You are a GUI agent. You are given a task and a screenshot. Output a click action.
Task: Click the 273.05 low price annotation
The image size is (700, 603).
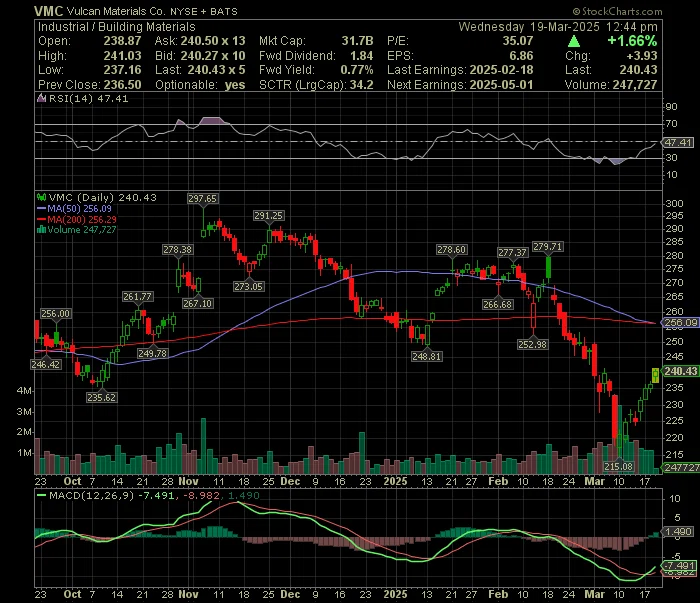pos(249,287)
